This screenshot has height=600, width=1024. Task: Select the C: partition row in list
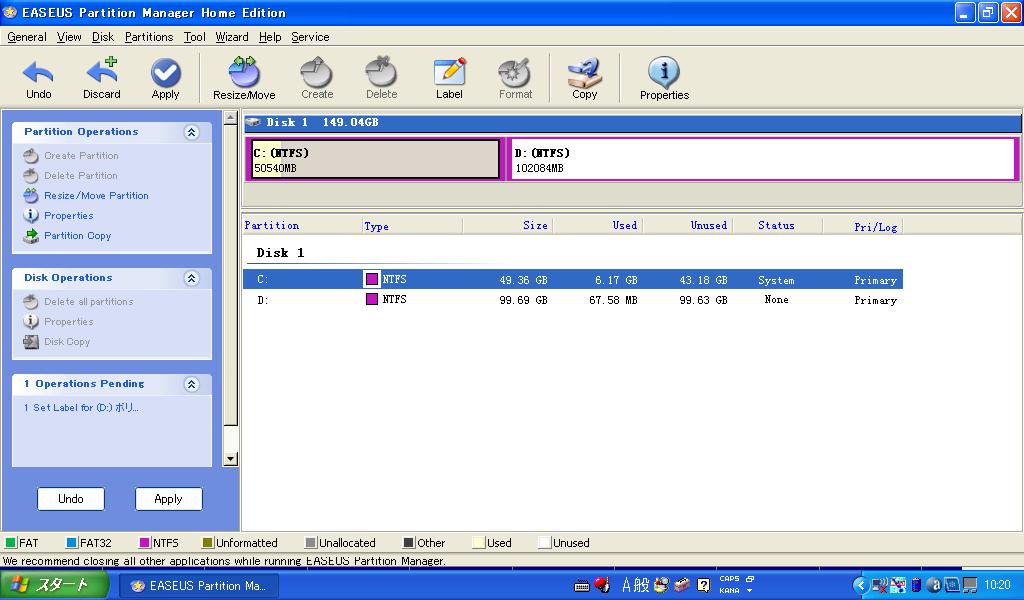pyautogui.click(x=573, y=279)
